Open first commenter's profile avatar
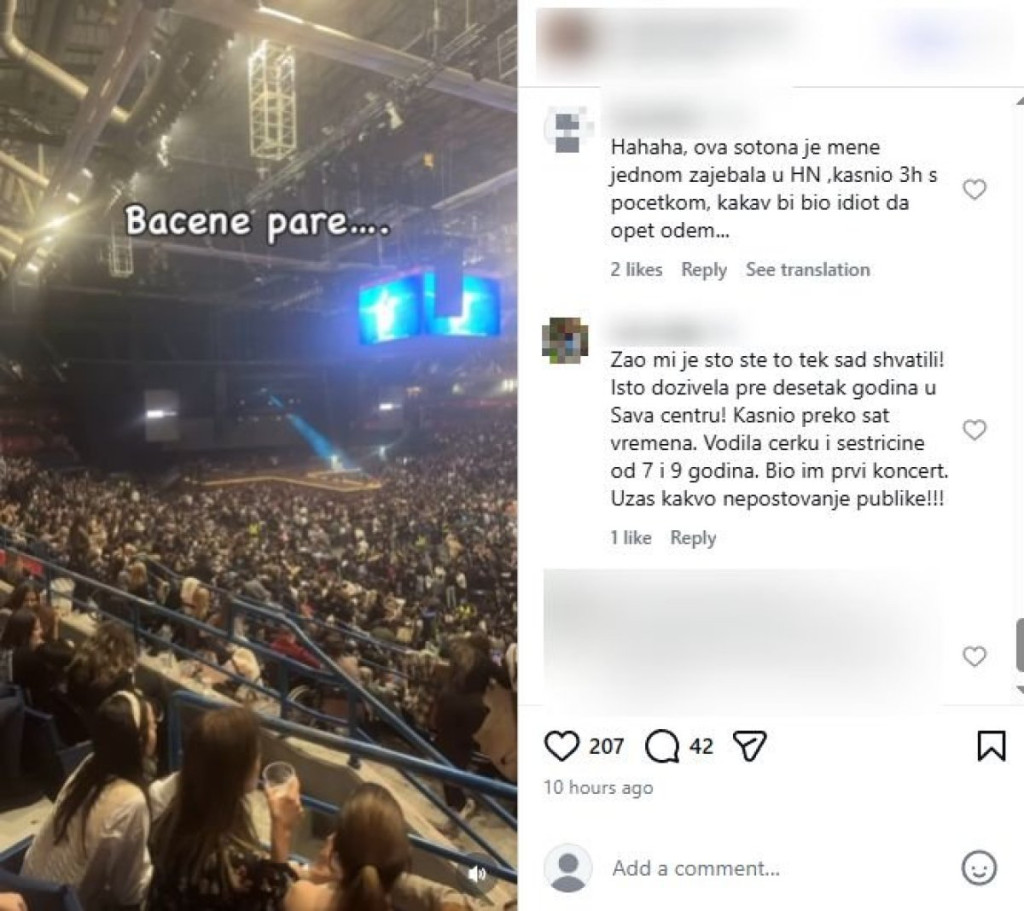1024x911 pixels. (x=566, y=131)
